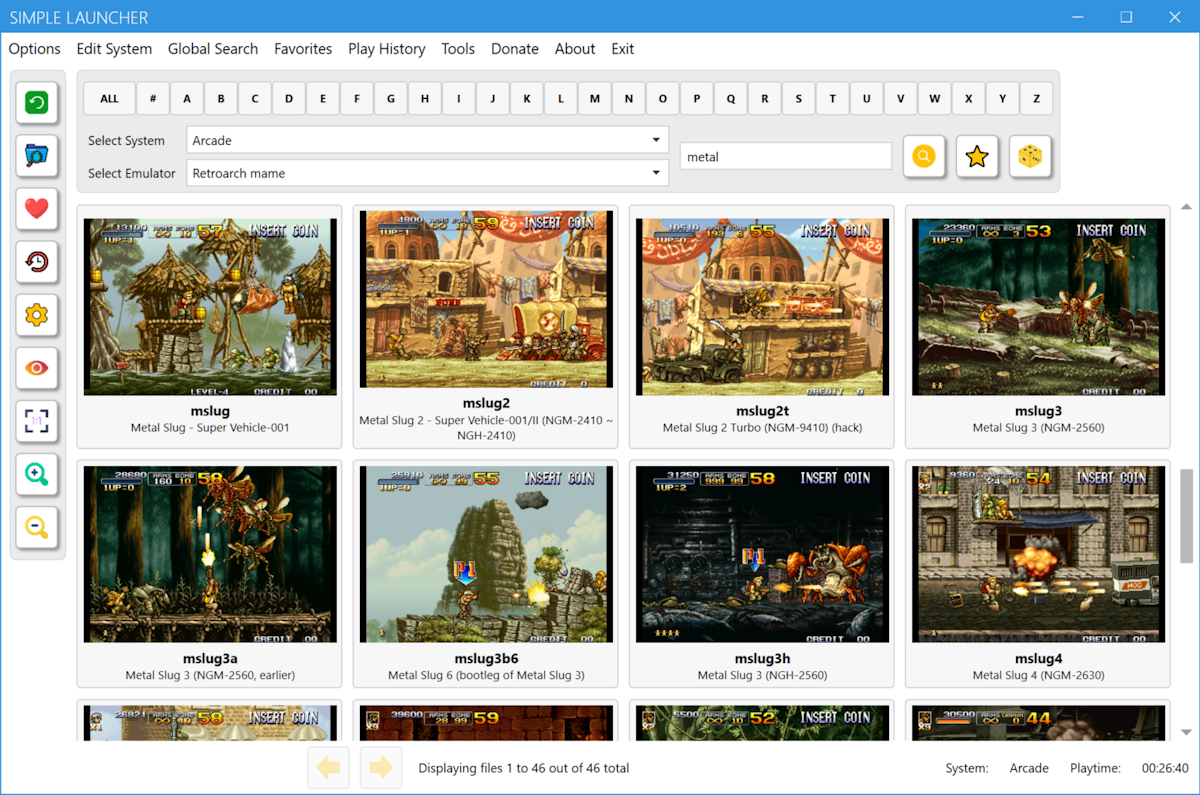Click the mslug3b6 game screenshot thumbnail
The width and height of the screenshot is (1200, 795).
point(486,554)
